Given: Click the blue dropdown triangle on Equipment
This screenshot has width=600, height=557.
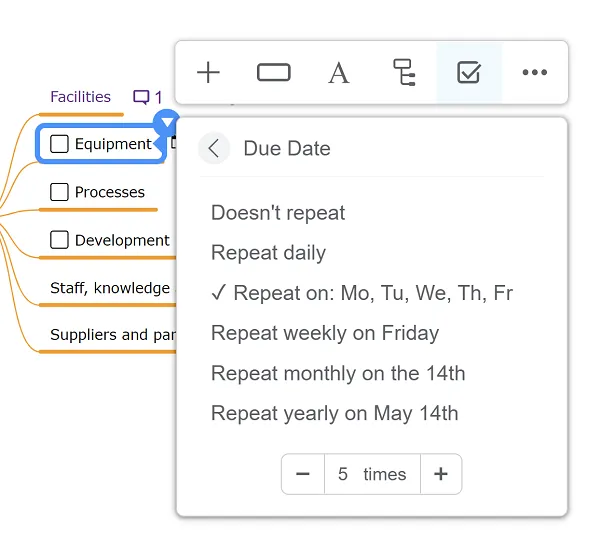Looking at the screenshot, I should pyautogui.click(x=167, y=122).
